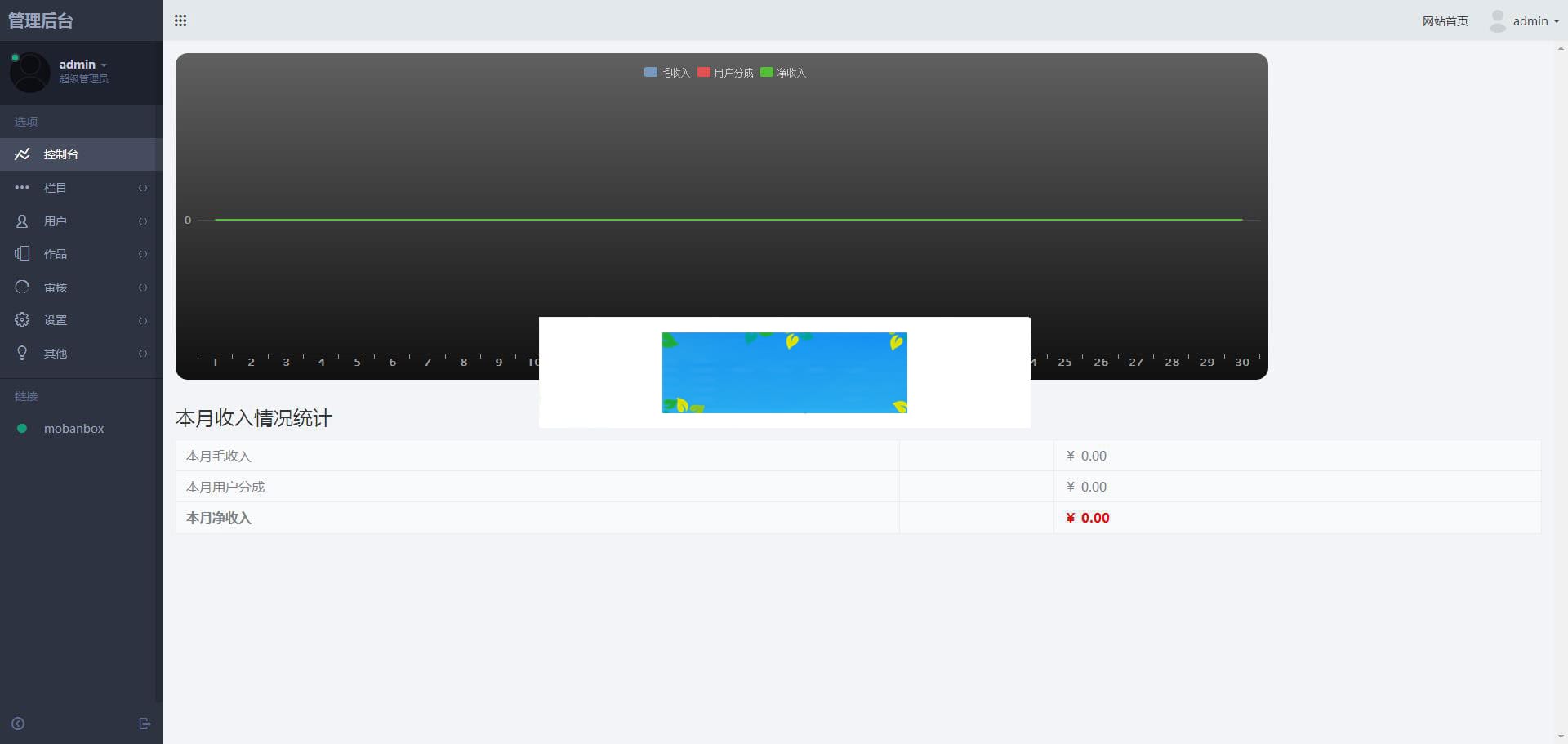Open the 审核 menu item
This screenshot has width=1568, height=744.
click(56, 287)
